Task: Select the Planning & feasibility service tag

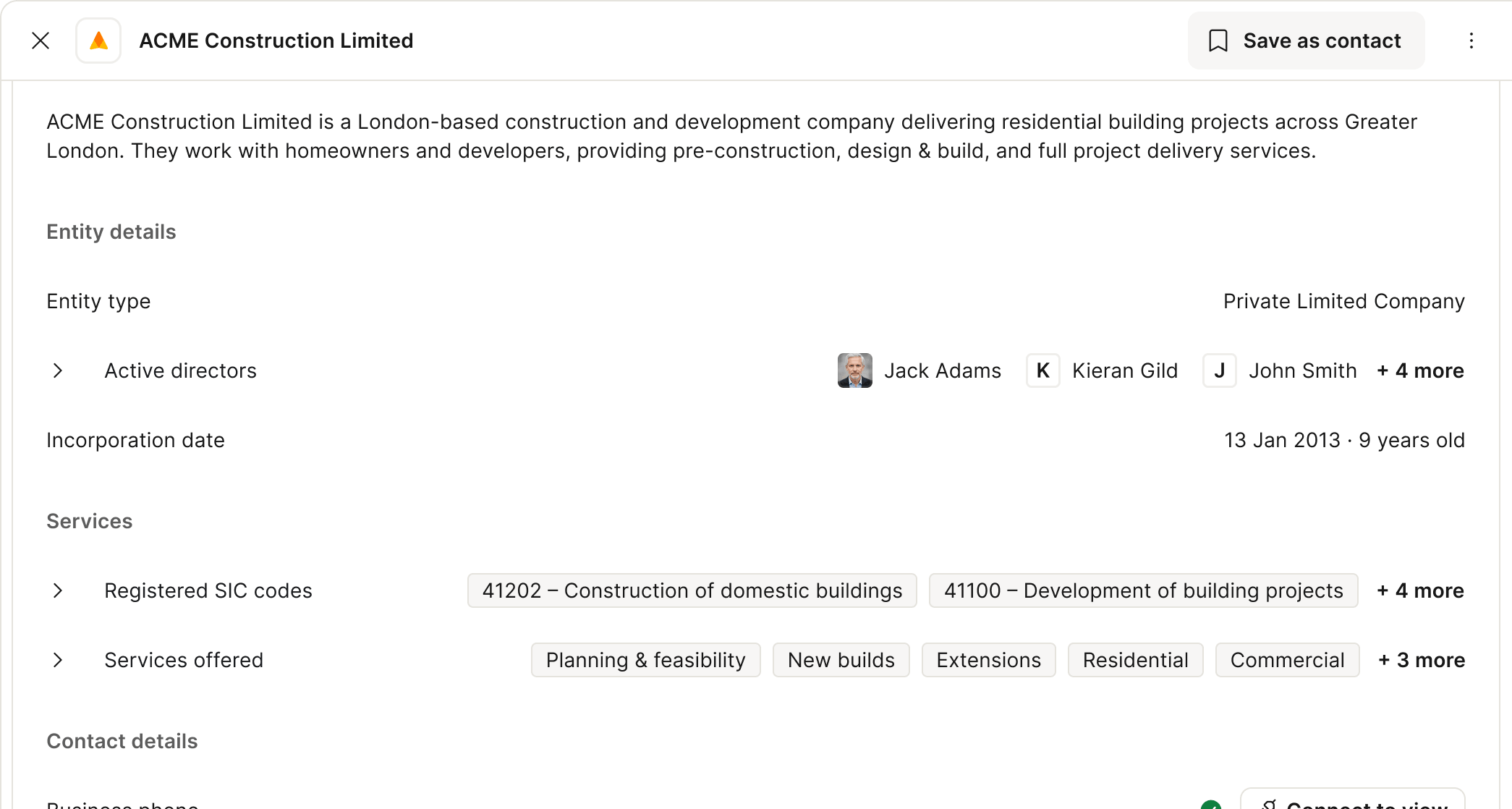Action: [645, 660]
